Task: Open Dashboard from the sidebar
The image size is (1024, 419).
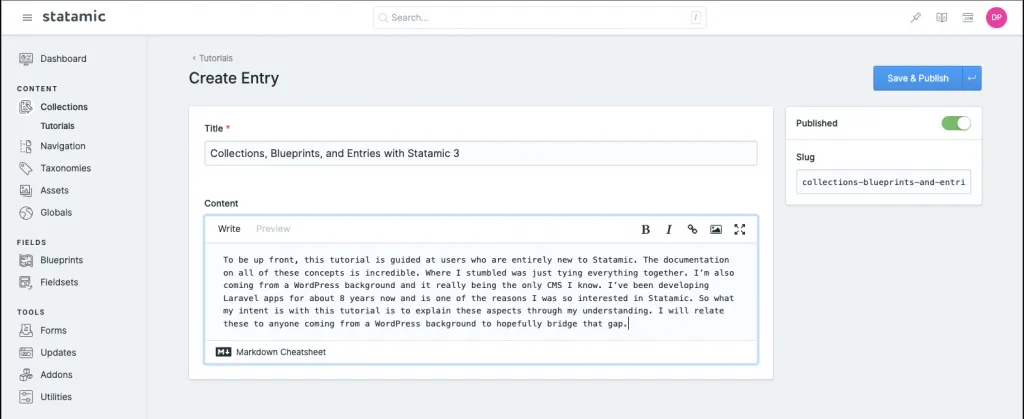Action: click(63, 59)
